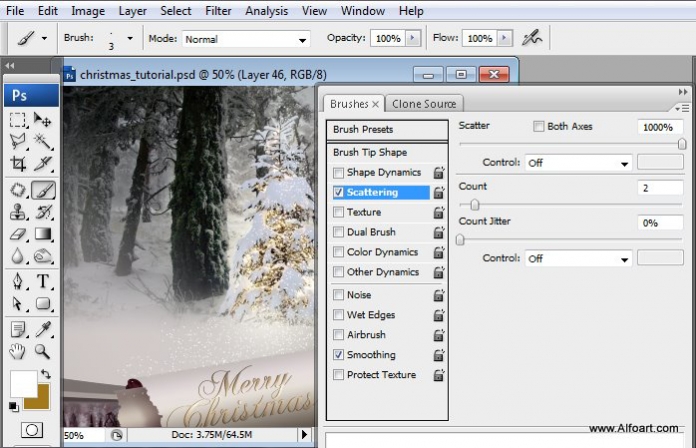Check the Both Axes checkbox
696x448 pixels.
[x=538, y=127]
